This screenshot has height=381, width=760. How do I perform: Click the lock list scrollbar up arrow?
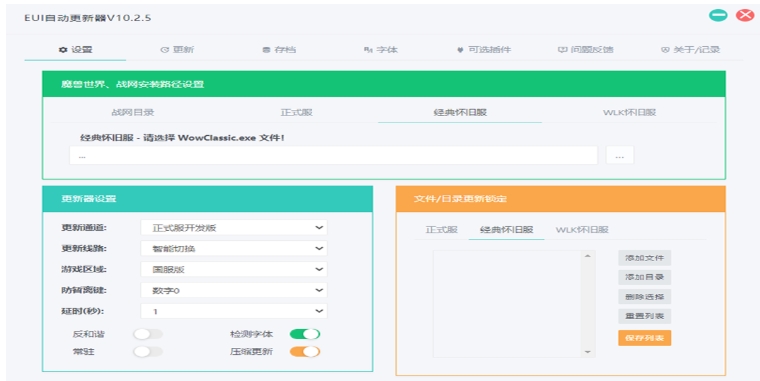click(587, 256)
